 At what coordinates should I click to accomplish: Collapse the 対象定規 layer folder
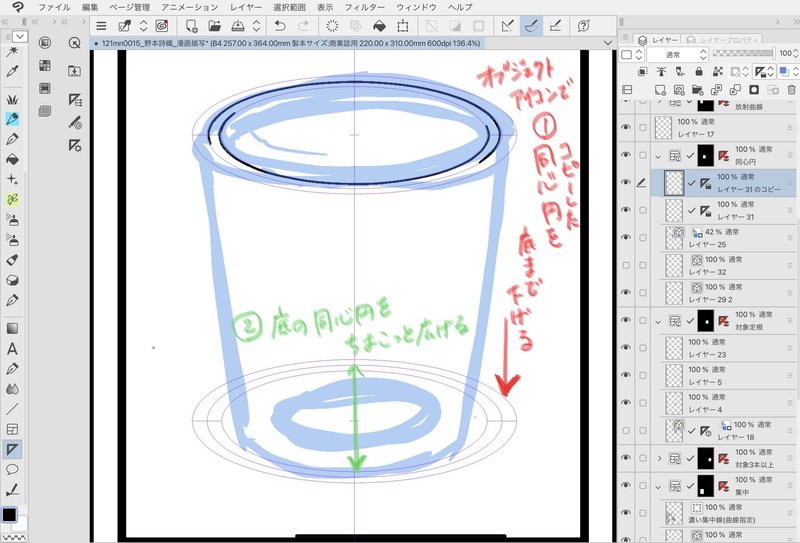pos(658,321)
